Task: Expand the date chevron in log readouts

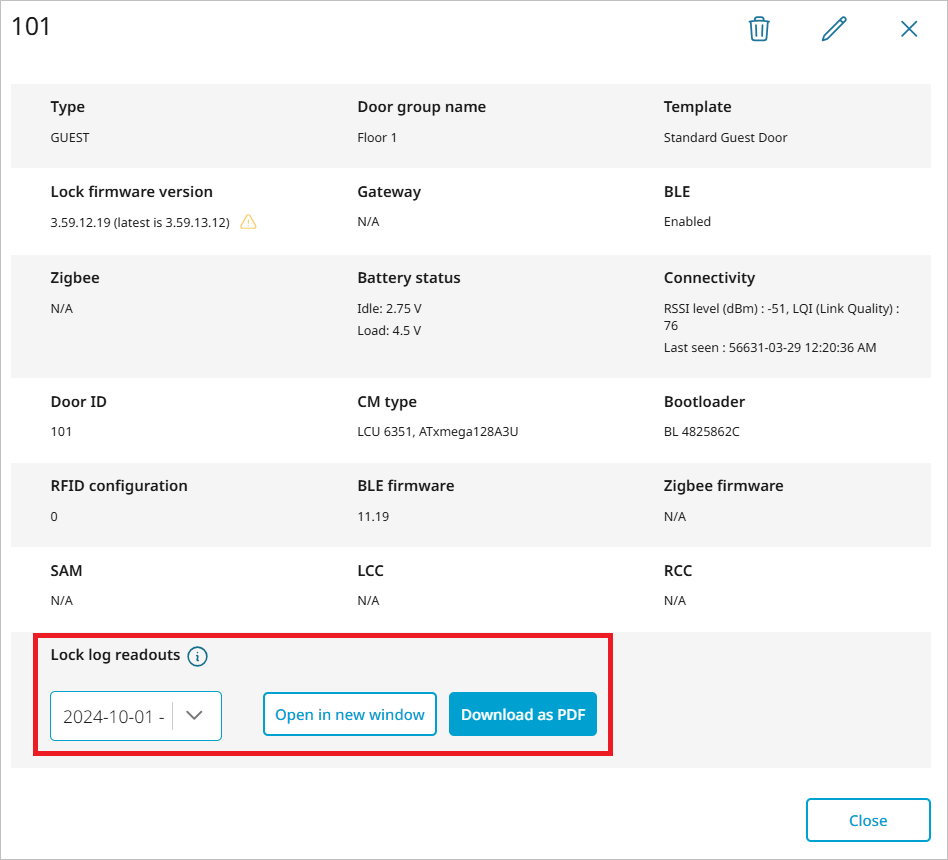Action: pos(195,715)
